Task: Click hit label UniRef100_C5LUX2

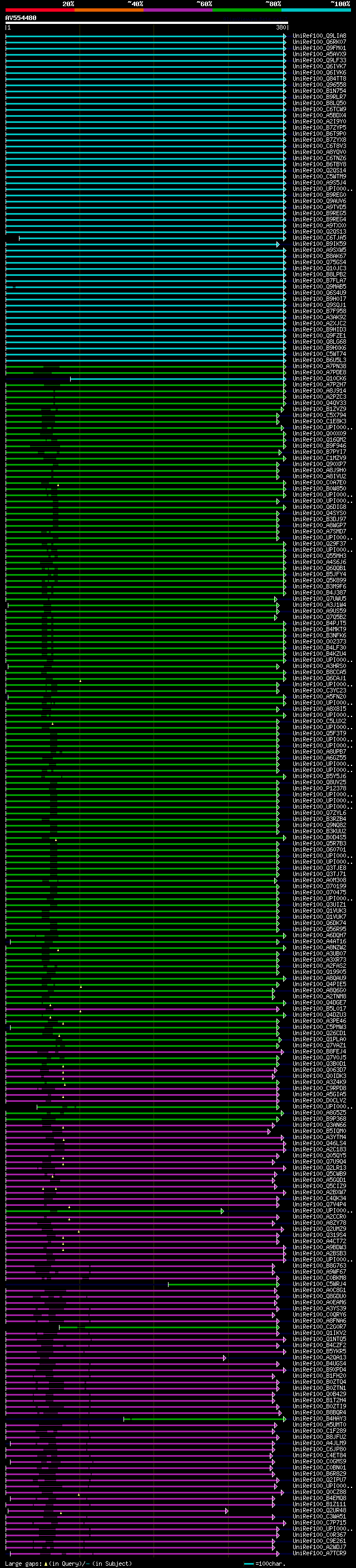Action: [319, 721]
